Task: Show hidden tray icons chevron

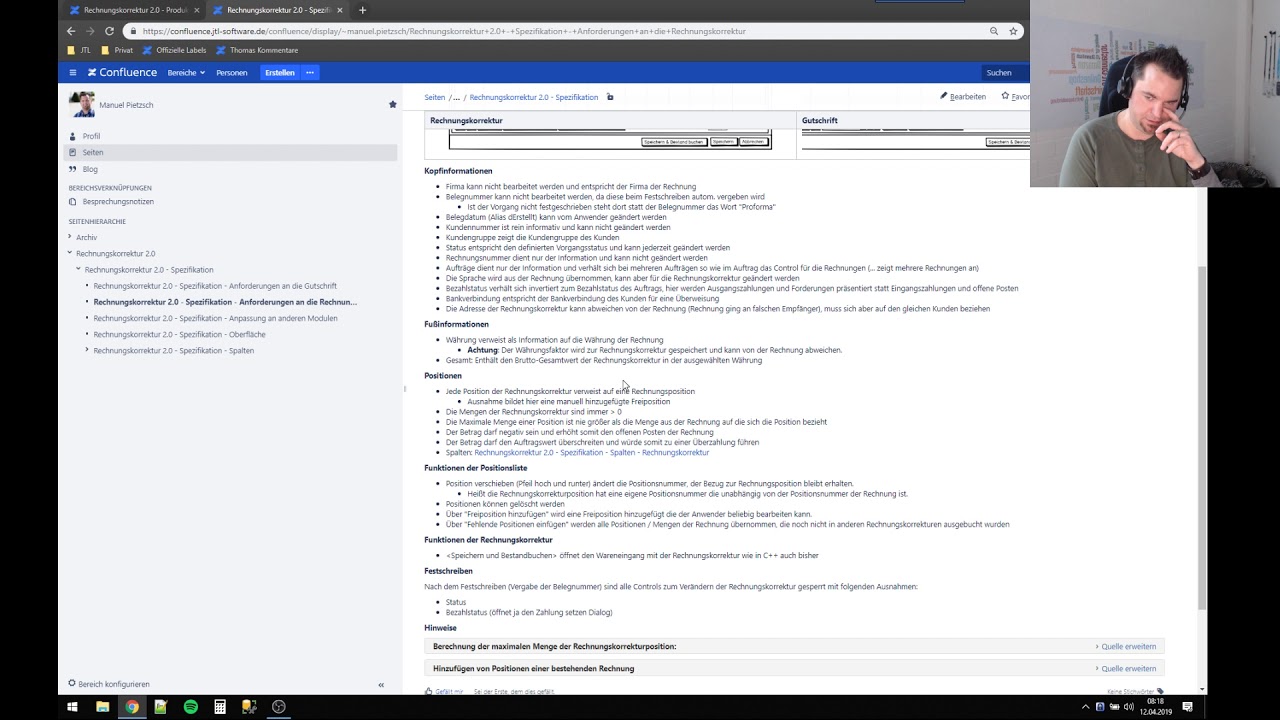Action: (1085, 707)
